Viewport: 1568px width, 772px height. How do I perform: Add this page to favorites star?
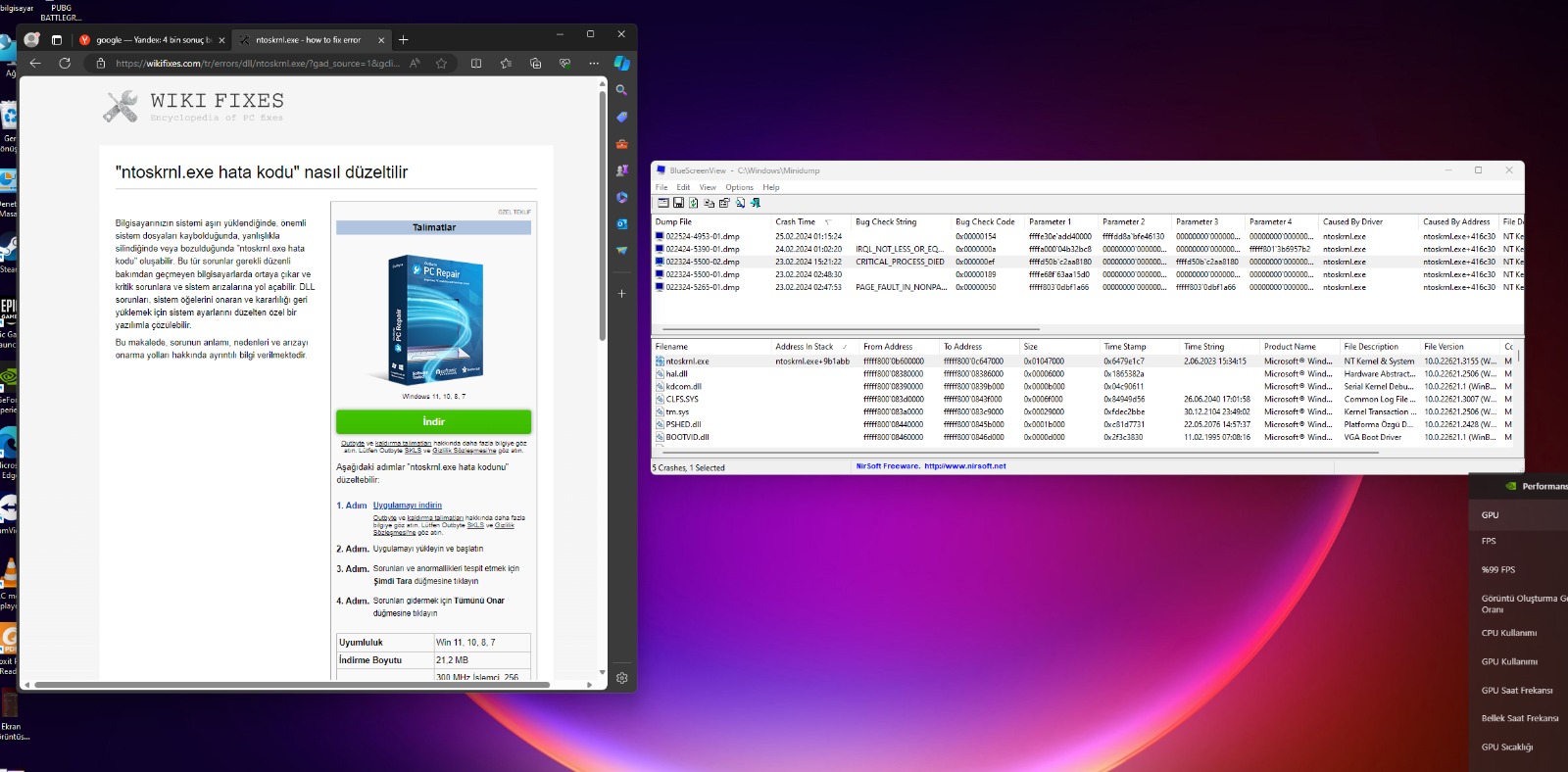[441, 63]
